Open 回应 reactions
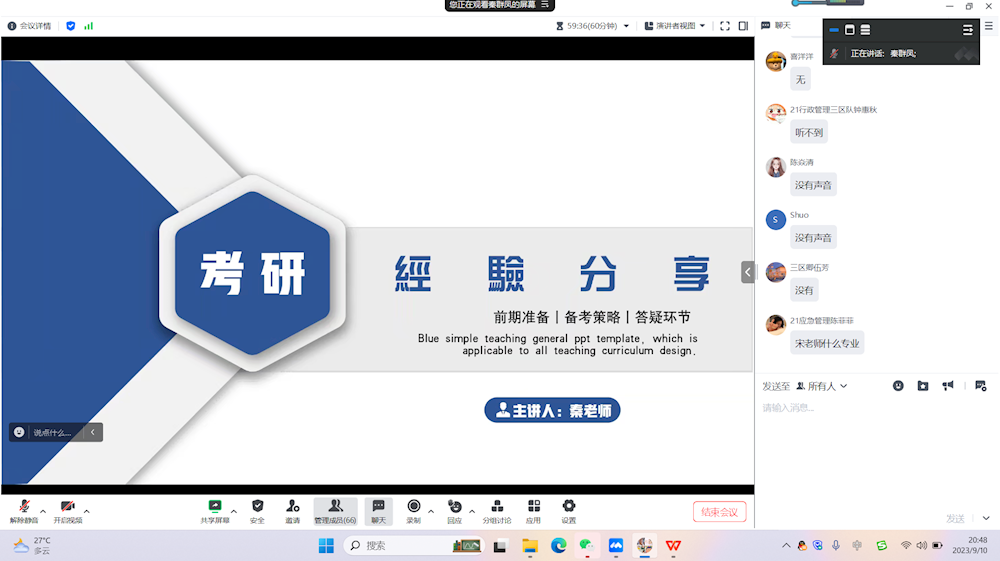The image size is (1000, 561). 455,511
